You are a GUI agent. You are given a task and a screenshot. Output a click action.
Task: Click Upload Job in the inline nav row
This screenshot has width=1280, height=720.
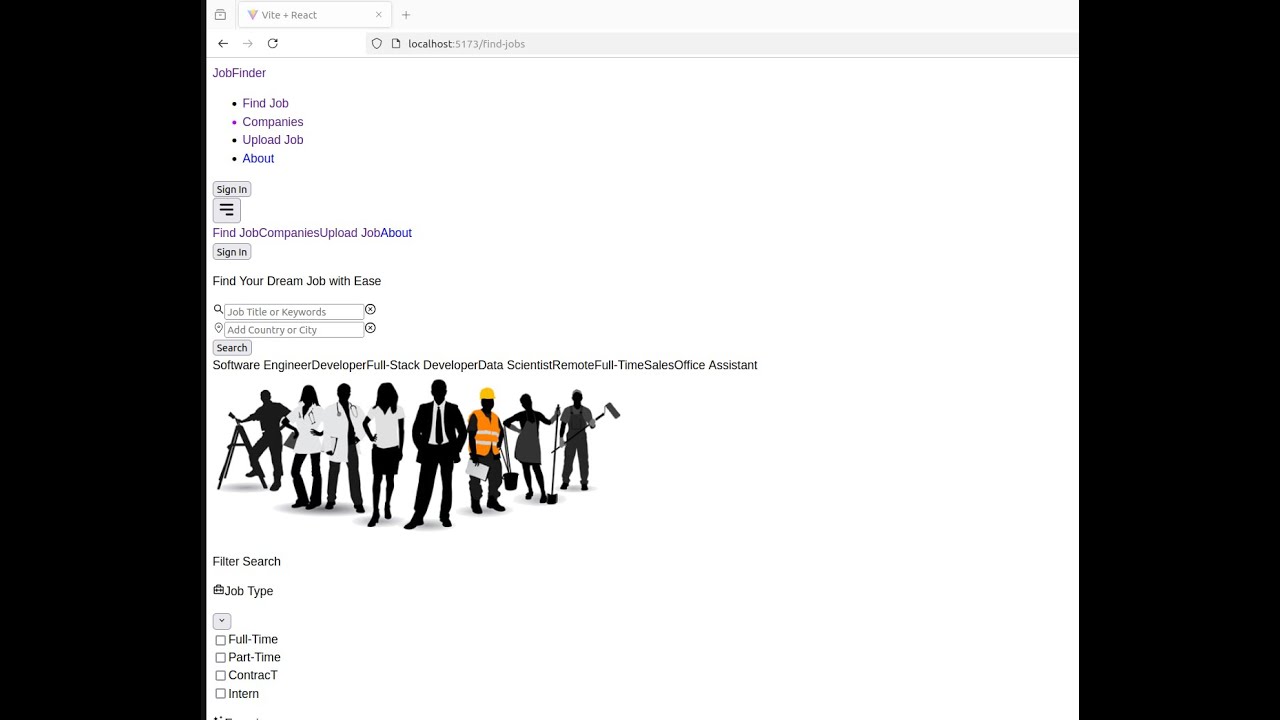click(350, 233)
